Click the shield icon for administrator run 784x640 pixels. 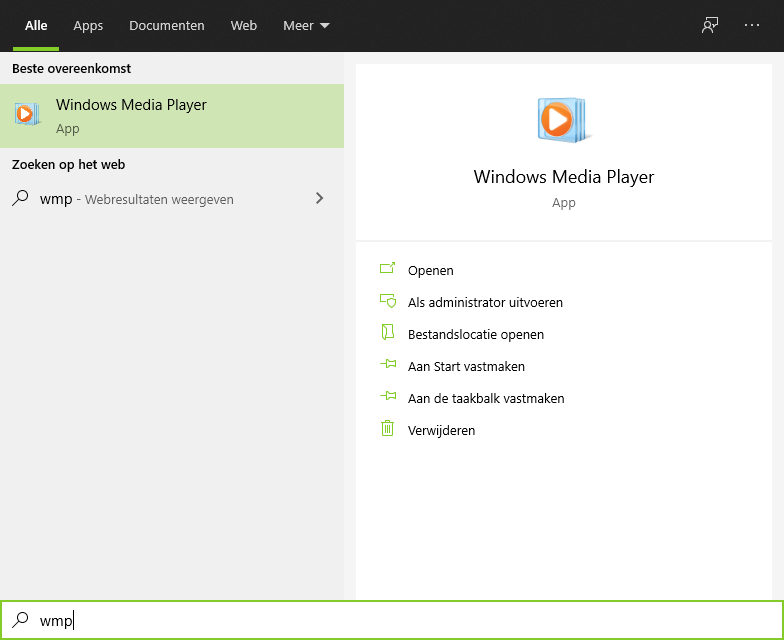(x=388, y=300)
